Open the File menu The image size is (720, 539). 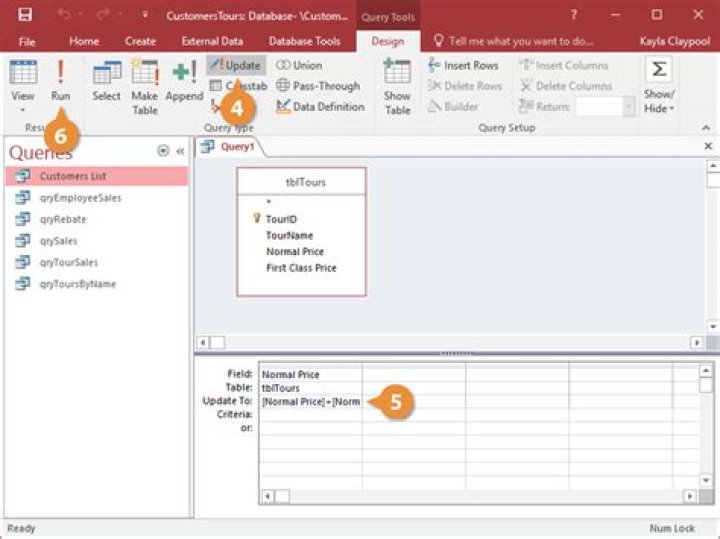27,41
